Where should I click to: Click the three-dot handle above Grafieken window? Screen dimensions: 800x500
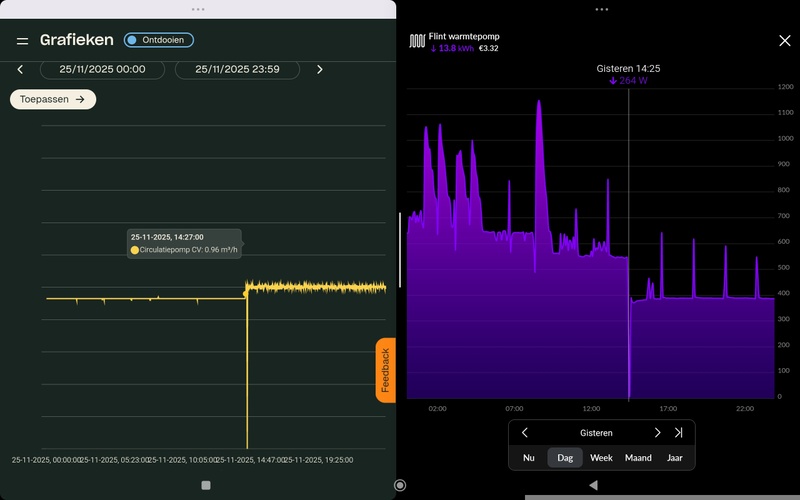pyautogui.click(x=198, y=9)
